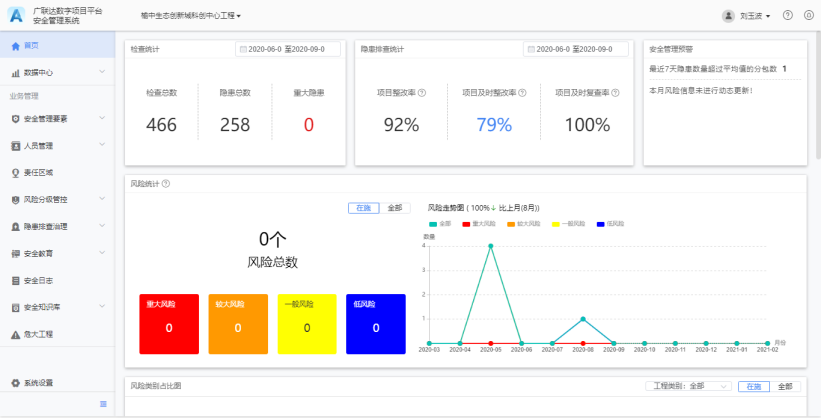
Task: Click the sidebar collapse icon at bottom
Action: [x=103, y=403]
